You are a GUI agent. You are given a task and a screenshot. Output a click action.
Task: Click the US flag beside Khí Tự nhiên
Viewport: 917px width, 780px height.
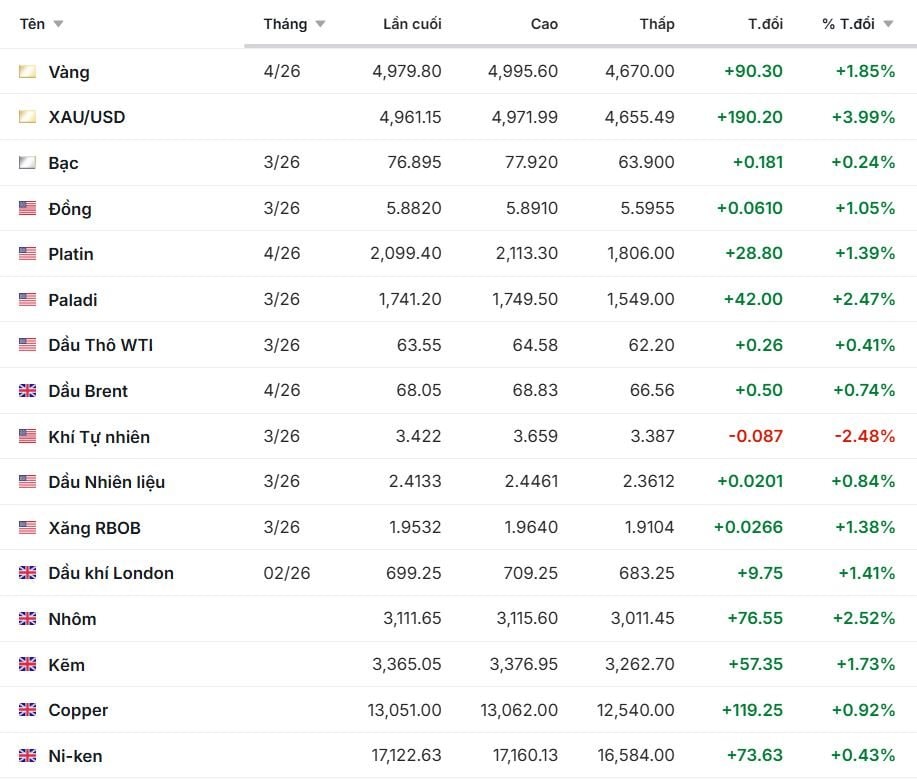pyautogui.click(x=27, y=436)
